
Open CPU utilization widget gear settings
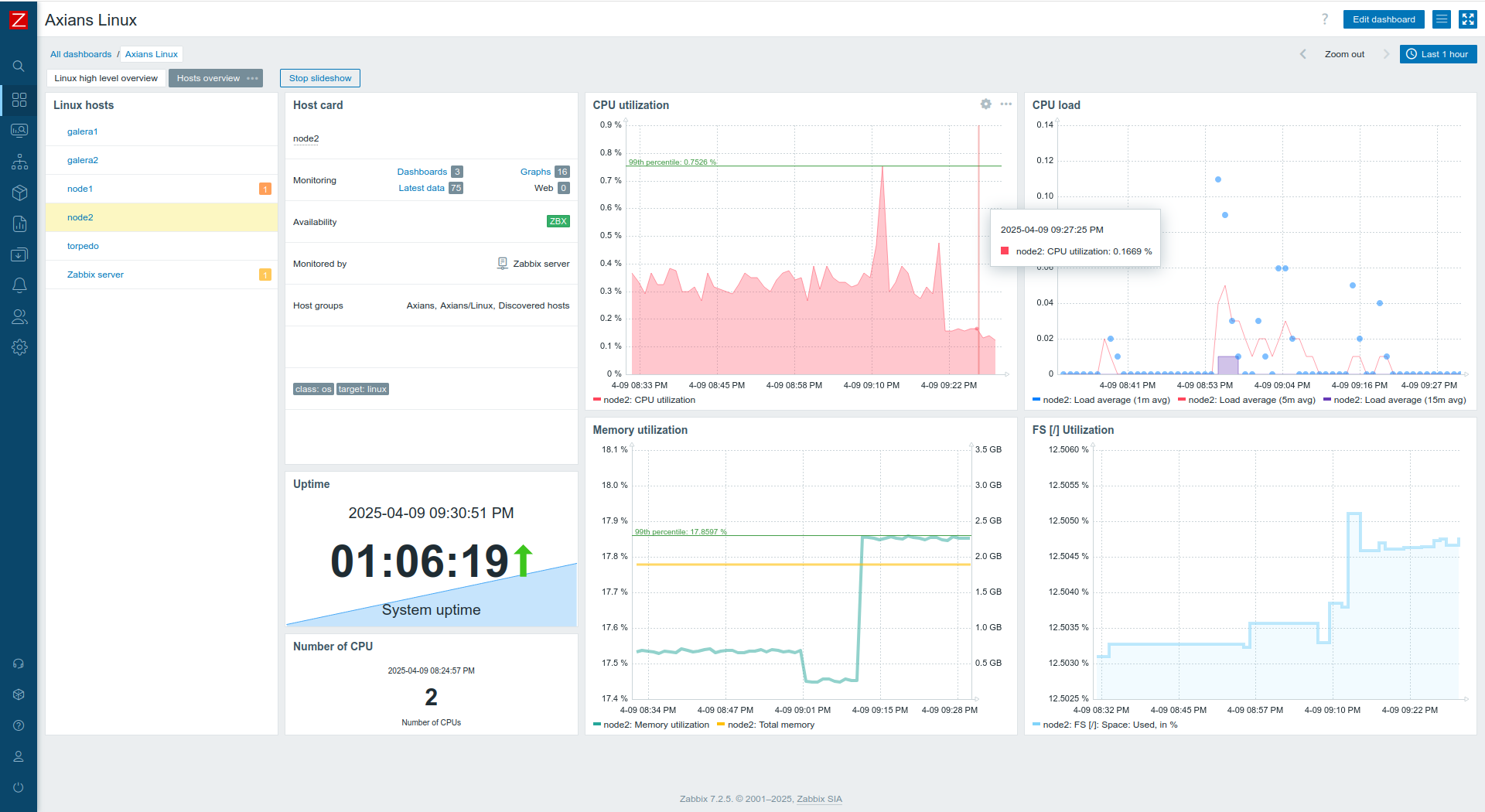[985, 104]
